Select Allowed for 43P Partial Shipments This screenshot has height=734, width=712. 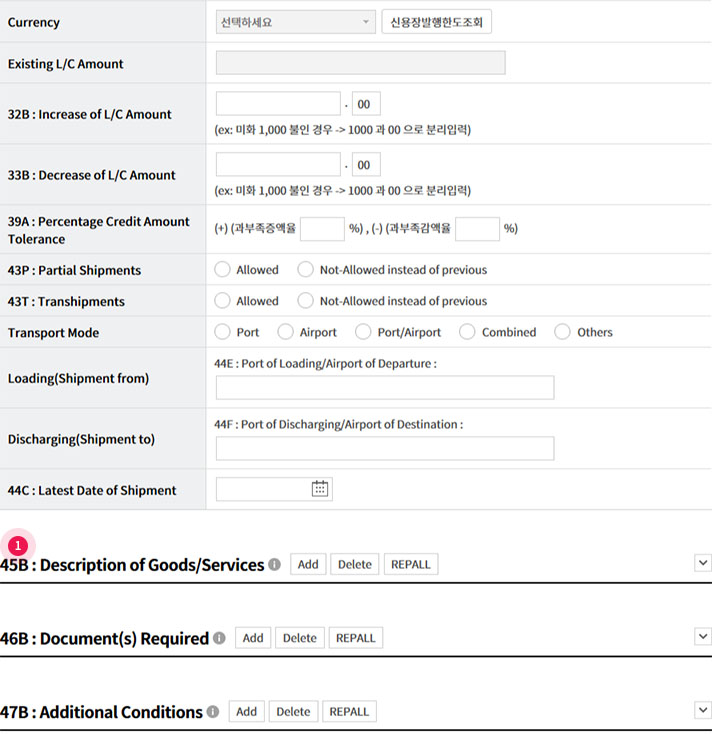(x=223, y=270)
